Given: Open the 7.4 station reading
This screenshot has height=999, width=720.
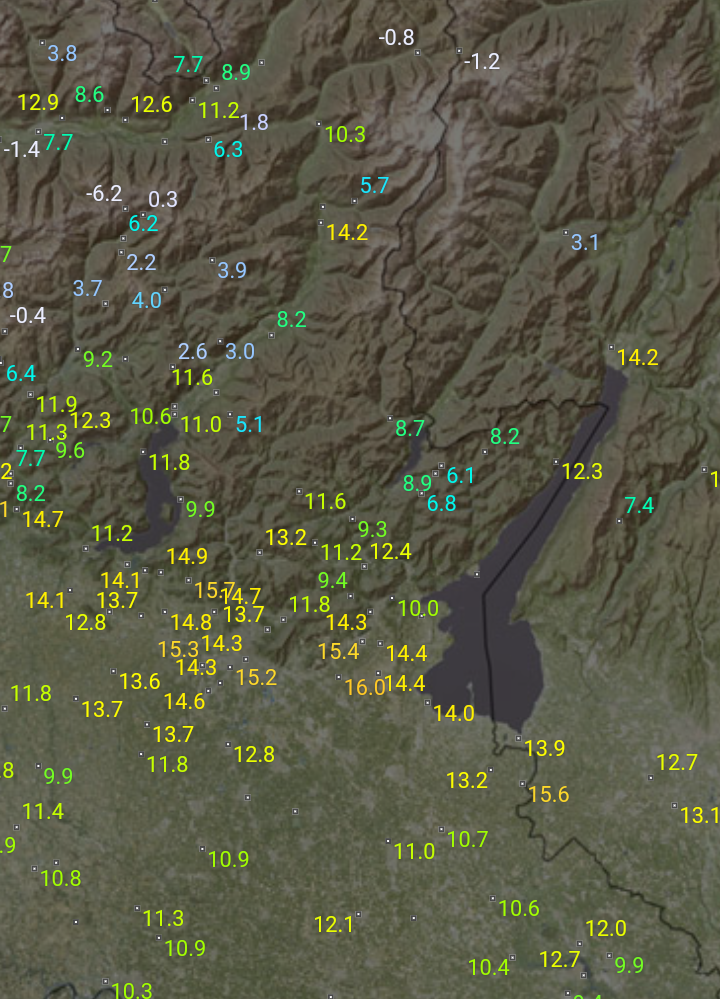Looking at the screenshot, I should point(639,506).
